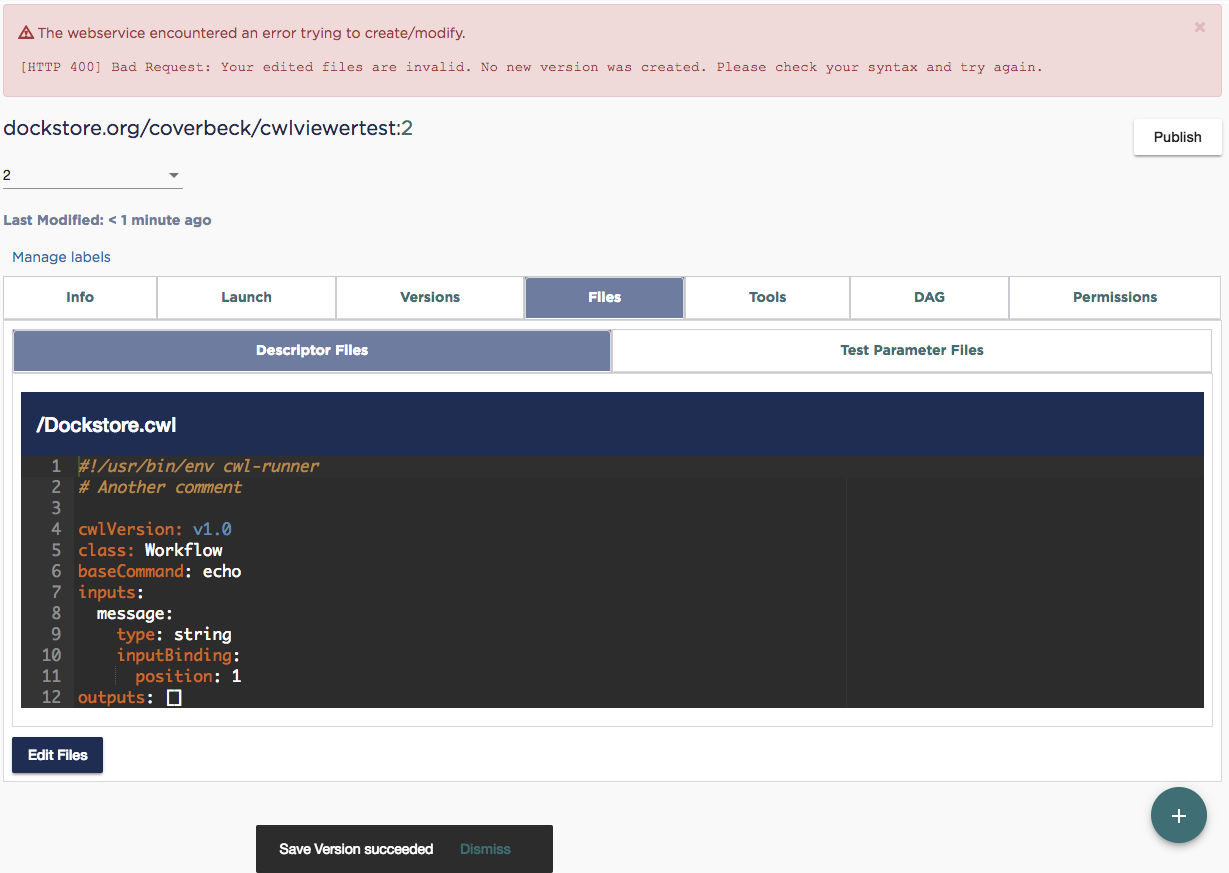
Task: Click the 'position: 1' line
Action: pyautogui.click(x=188, y=676)
